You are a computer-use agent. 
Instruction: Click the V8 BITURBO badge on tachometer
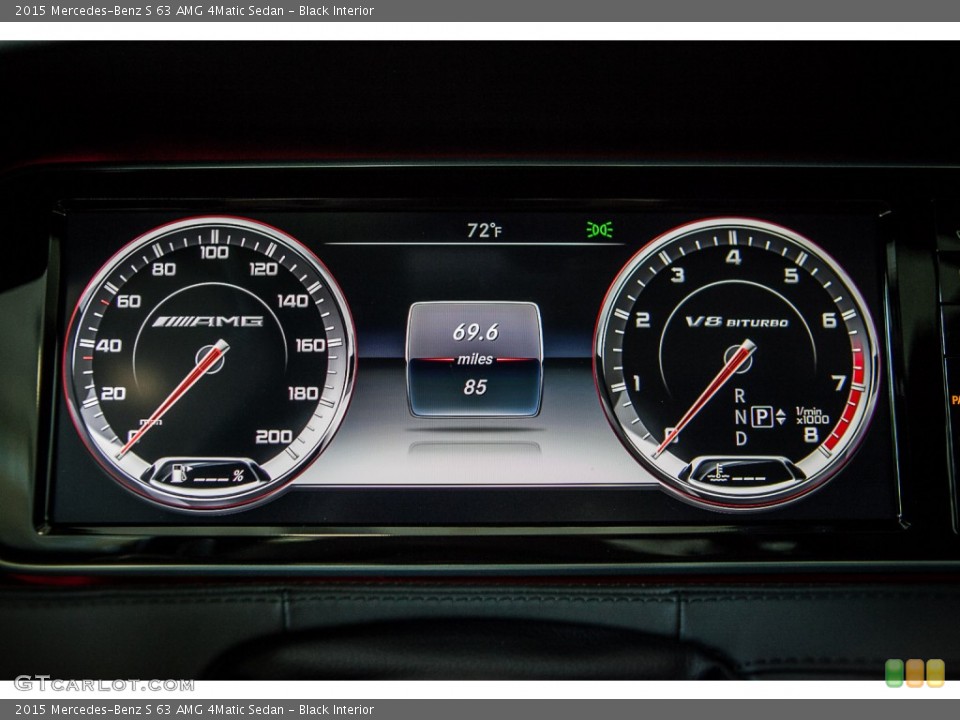pyautogui.click(x=737, y=322)
